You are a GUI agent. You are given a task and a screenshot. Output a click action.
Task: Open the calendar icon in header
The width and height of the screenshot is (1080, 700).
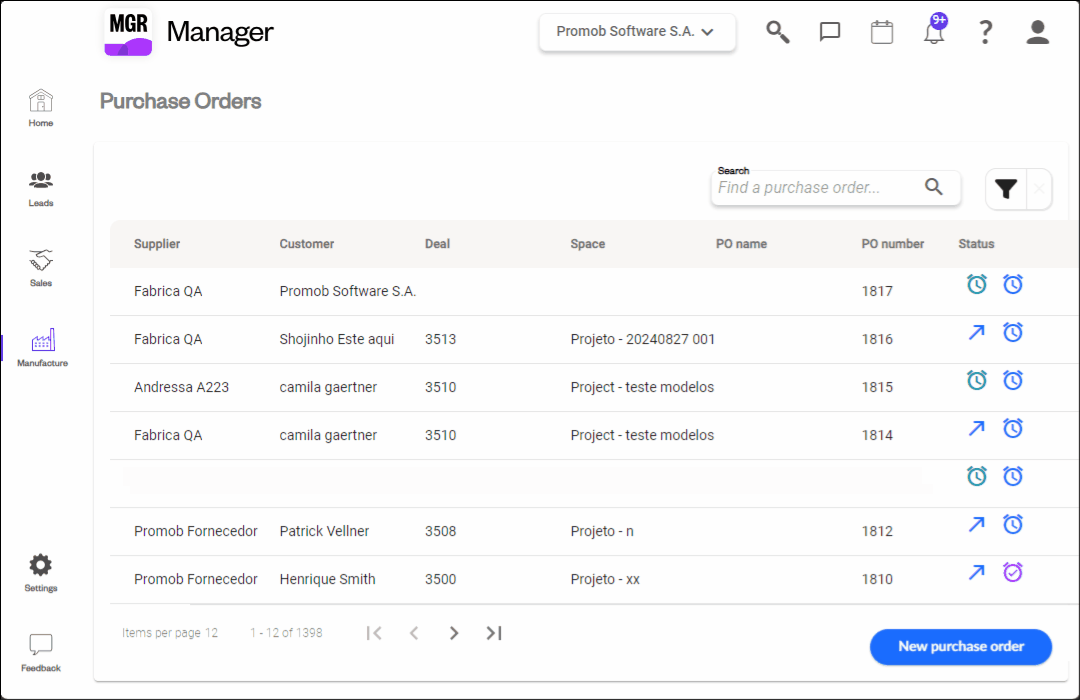(x=882, y=32)
